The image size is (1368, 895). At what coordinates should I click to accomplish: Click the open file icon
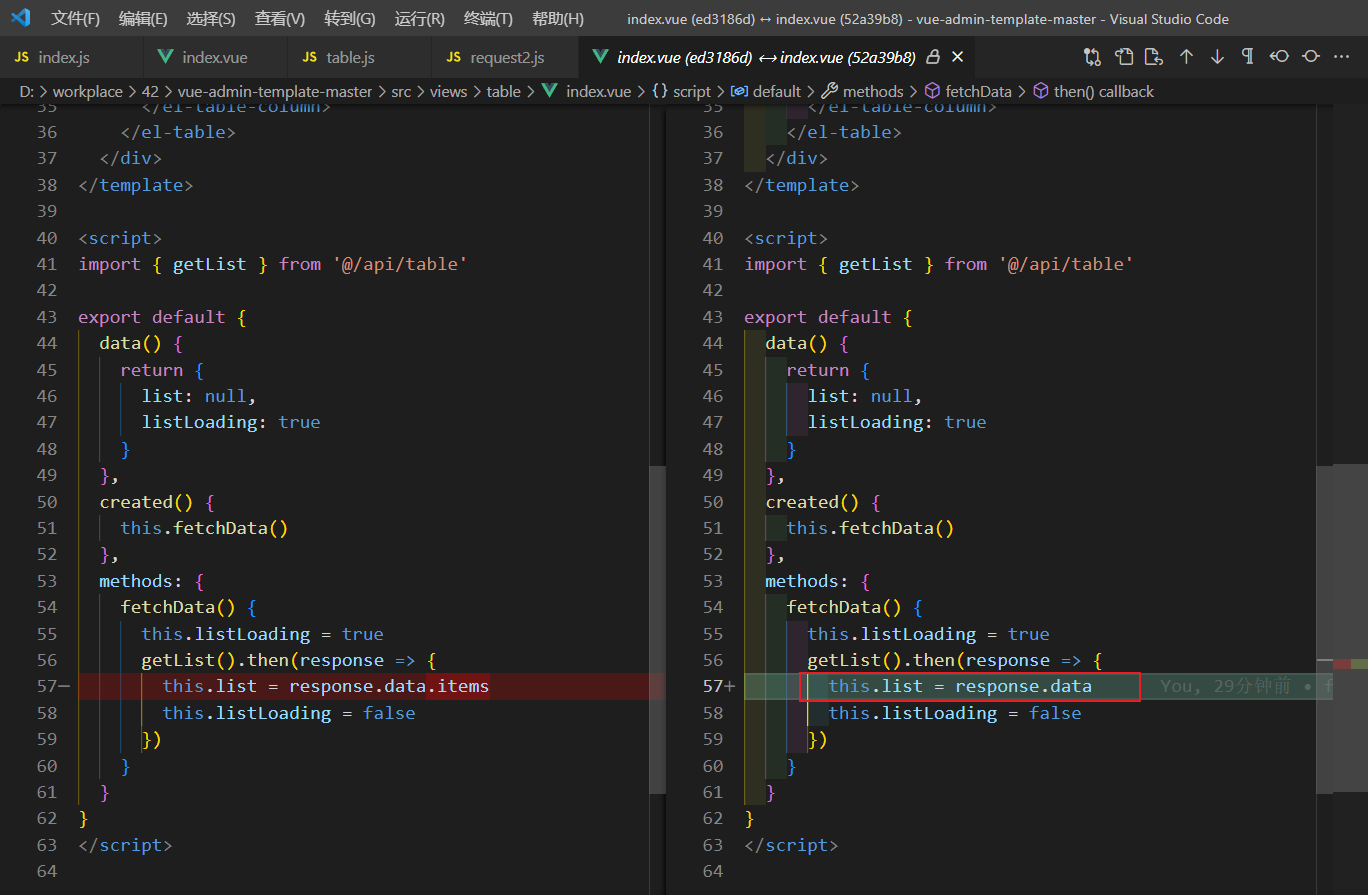pyautogui.click(x=1124, y=57)
